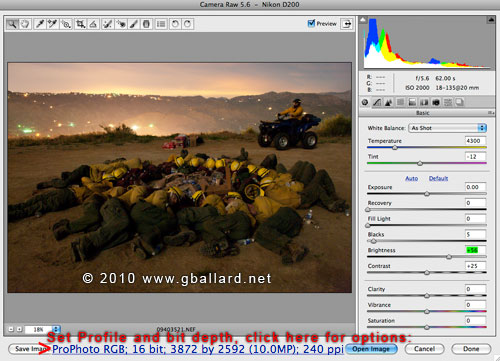Viewport: 500px width, 361px height.
Task: Click the Blacks value field showing 5
Action: 475,234
